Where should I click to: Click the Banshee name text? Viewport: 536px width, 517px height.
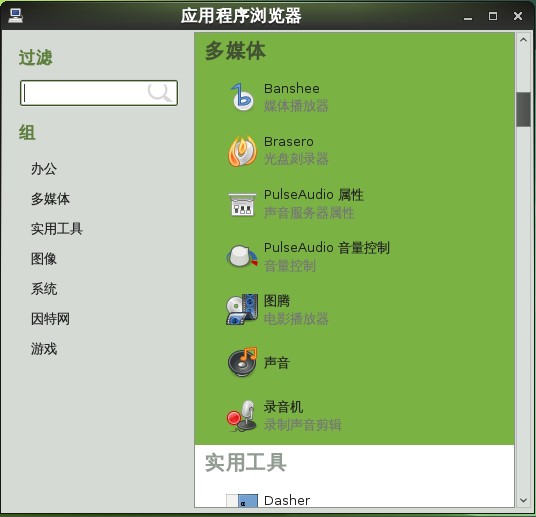(292, 89)
